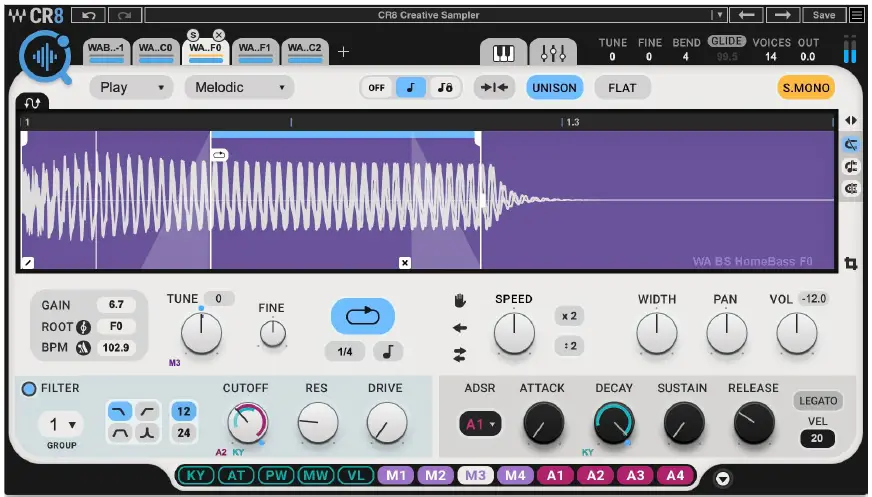This screenshot has height=497, width=872.
Task: Click the : 2 speed button
Action: click(x=569, y=346)
